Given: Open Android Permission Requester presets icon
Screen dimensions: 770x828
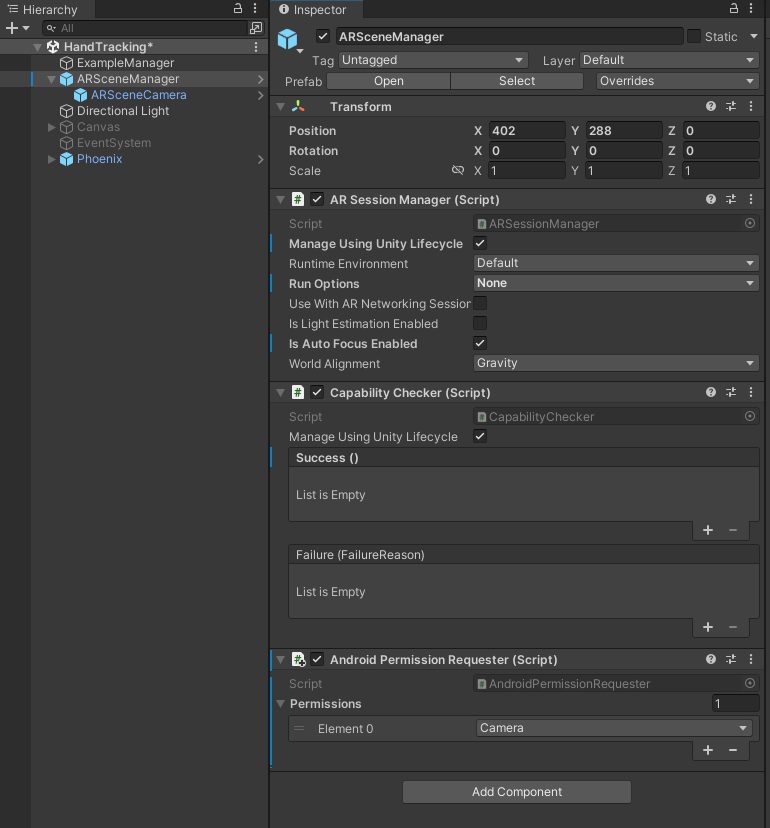Looking at the screenshot, I should coord(731,659).
